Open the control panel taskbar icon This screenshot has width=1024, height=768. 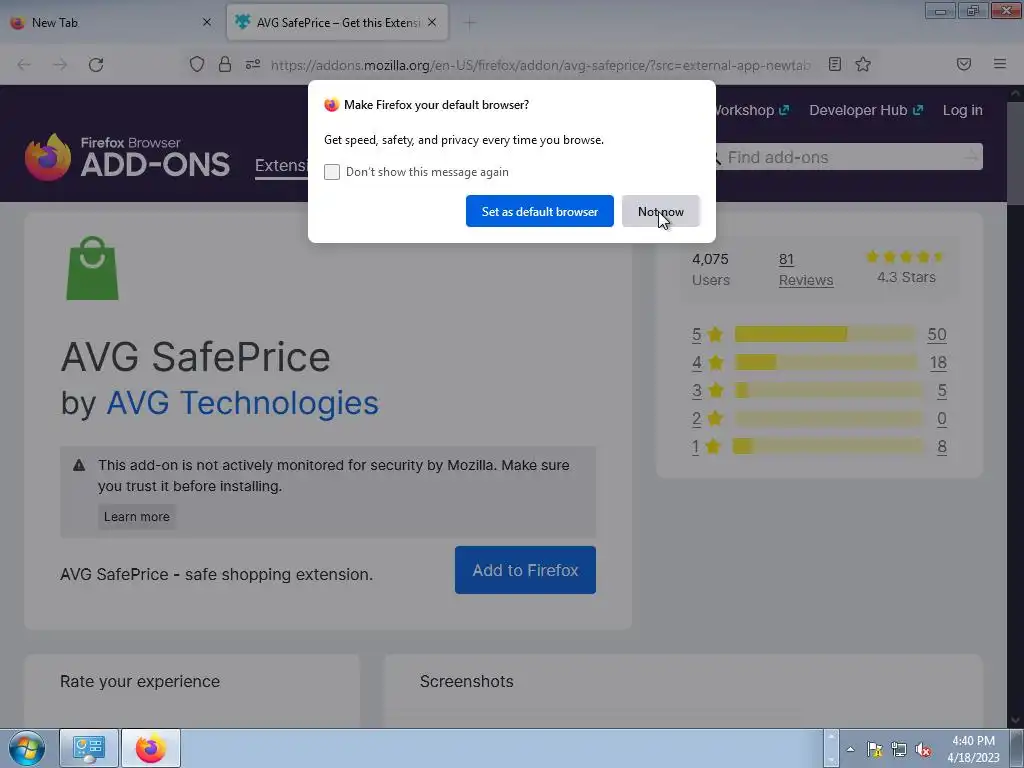pos(89,748)
